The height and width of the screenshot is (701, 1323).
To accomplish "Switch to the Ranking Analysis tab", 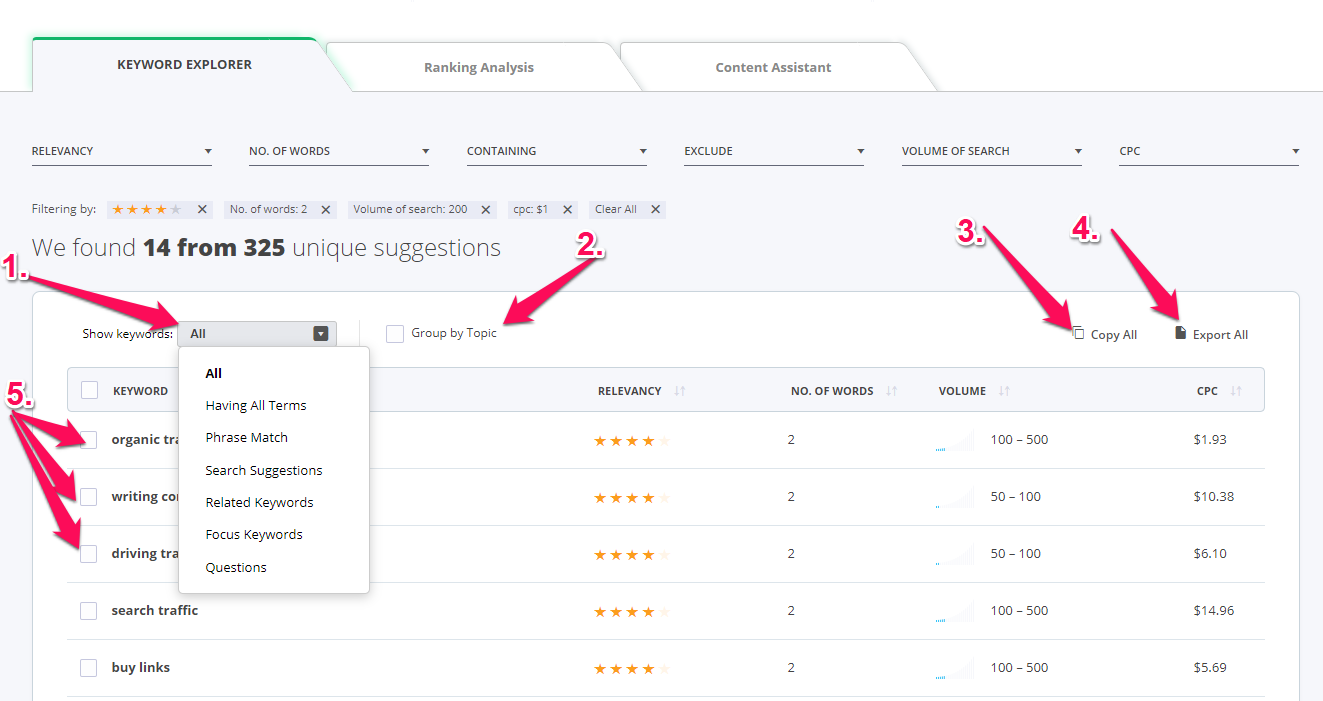I will [x=479, y=68].
